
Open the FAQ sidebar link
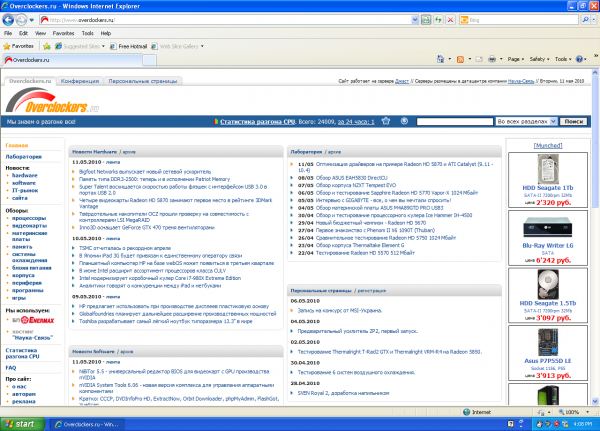11,368
